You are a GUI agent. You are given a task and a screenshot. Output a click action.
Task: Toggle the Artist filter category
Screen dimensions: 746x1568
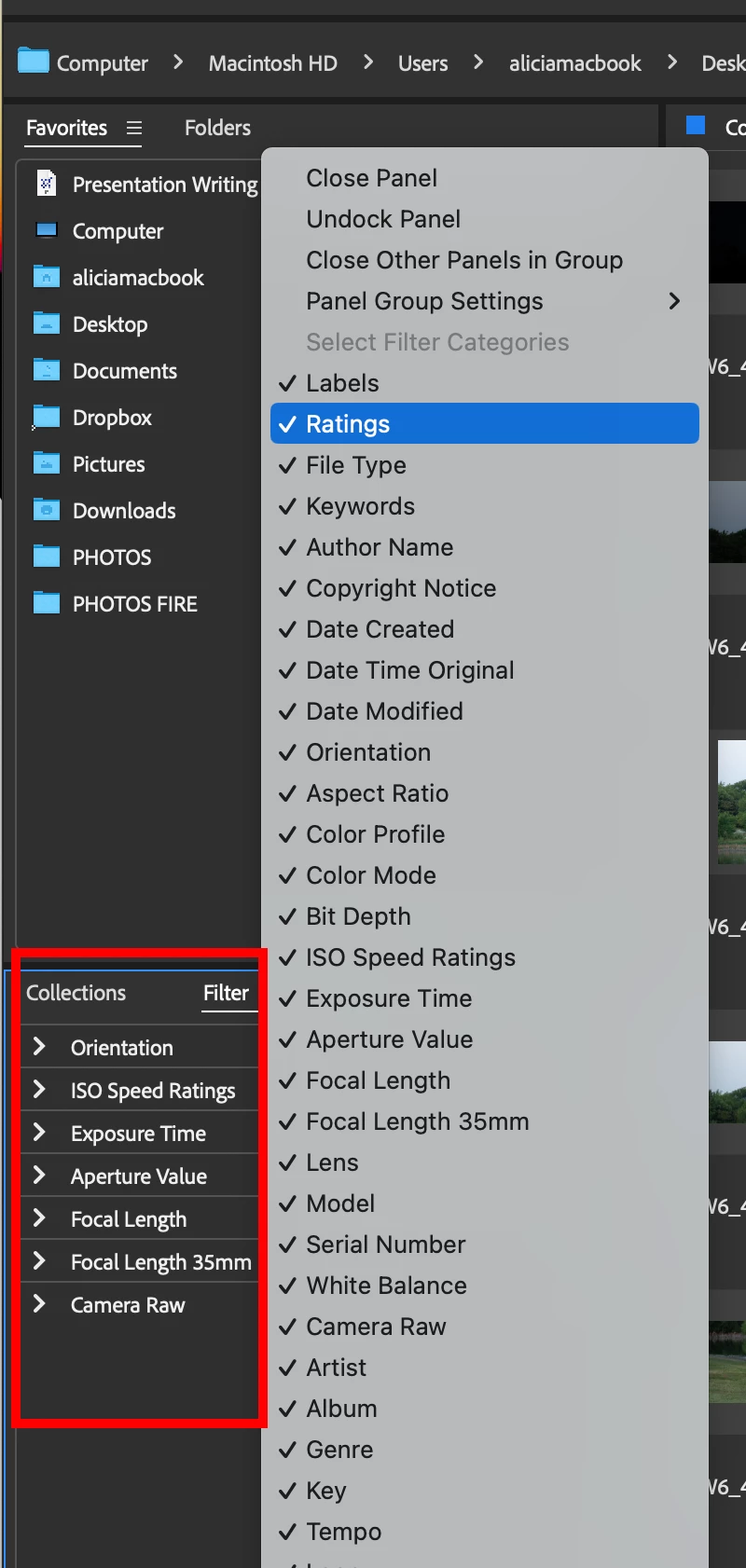(484, 1368)
